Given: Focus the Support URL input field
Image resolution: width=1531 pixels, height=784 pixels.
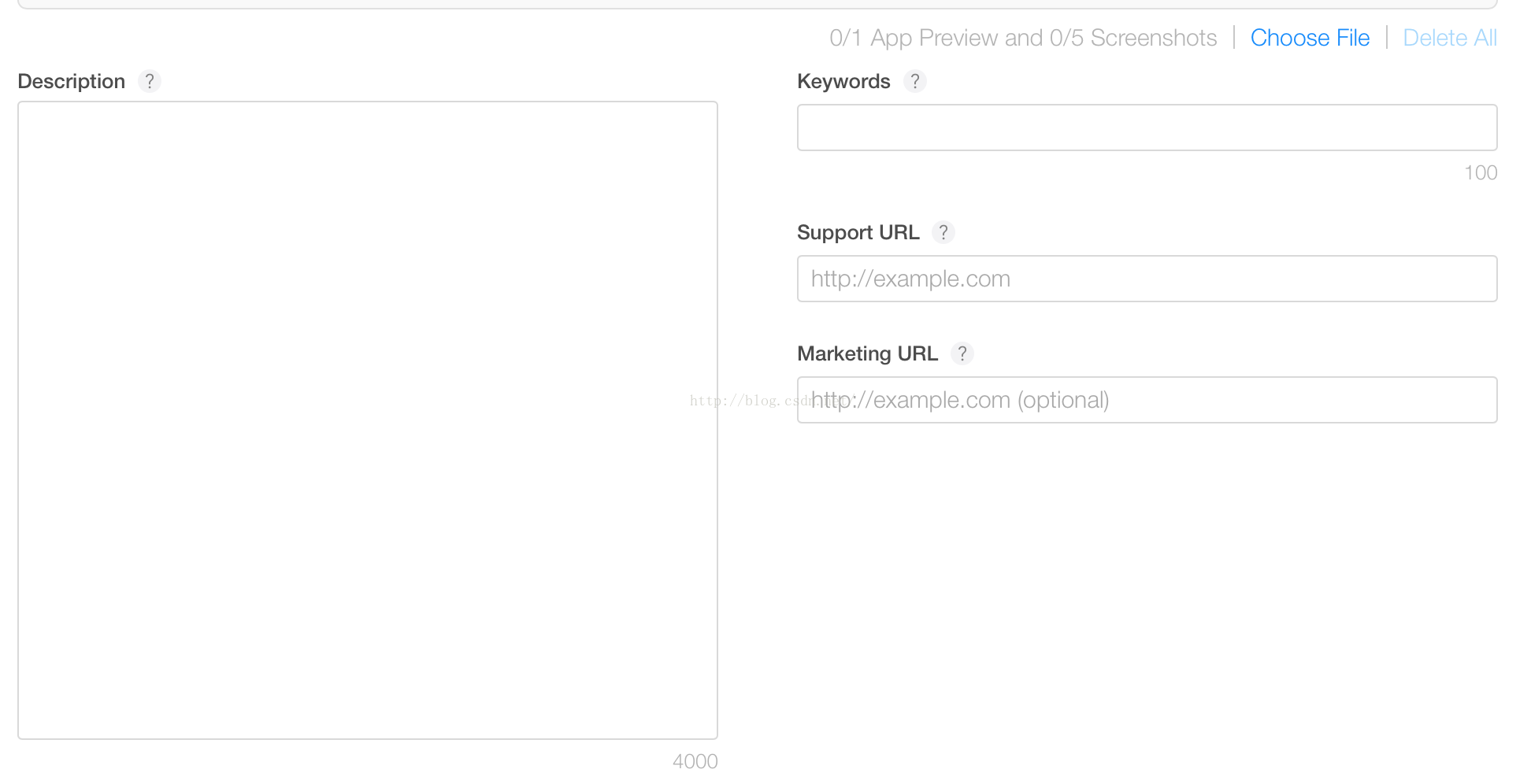Looking at the screenshot, I should coord(1147,279).
